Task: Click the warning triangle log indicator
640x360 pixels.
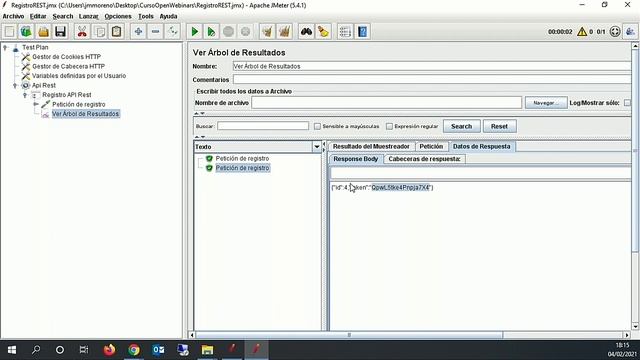Action: [582, 31]
